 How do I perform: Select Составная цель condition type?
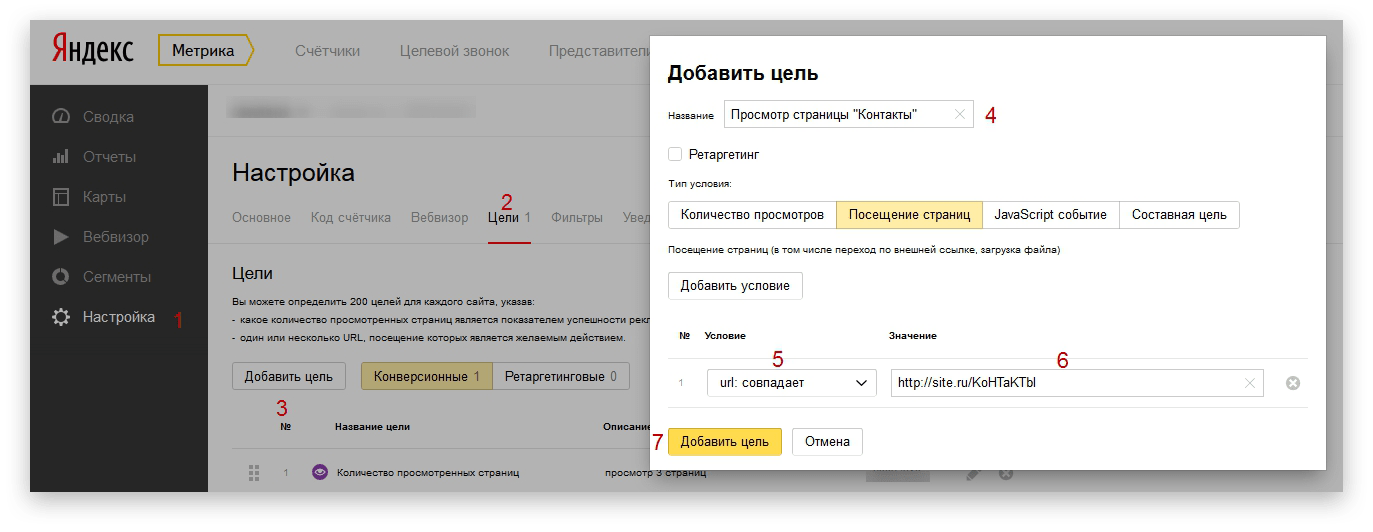coord(1179,215)
